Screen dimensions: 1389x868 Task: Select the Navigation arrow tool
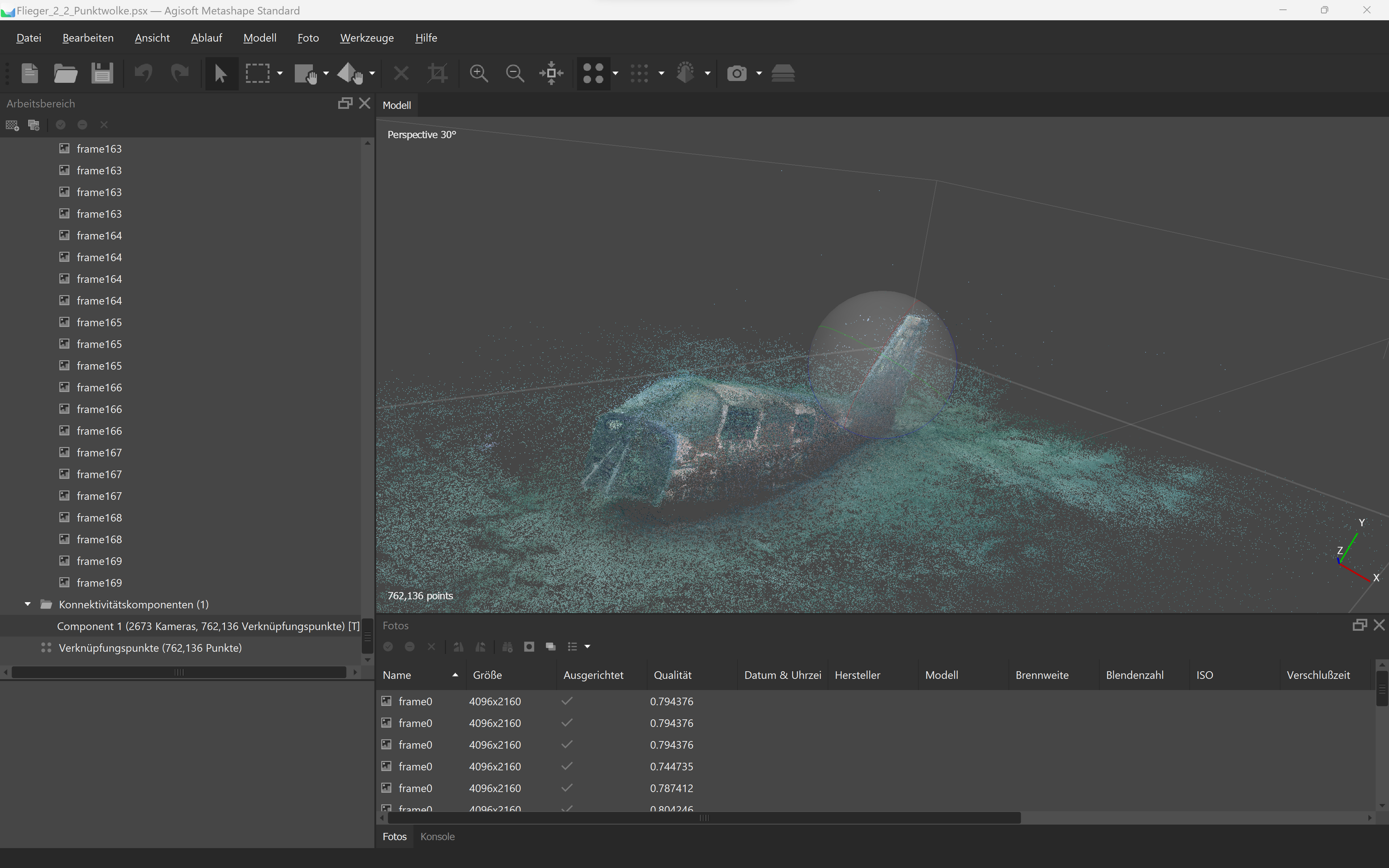click(220, 73)
